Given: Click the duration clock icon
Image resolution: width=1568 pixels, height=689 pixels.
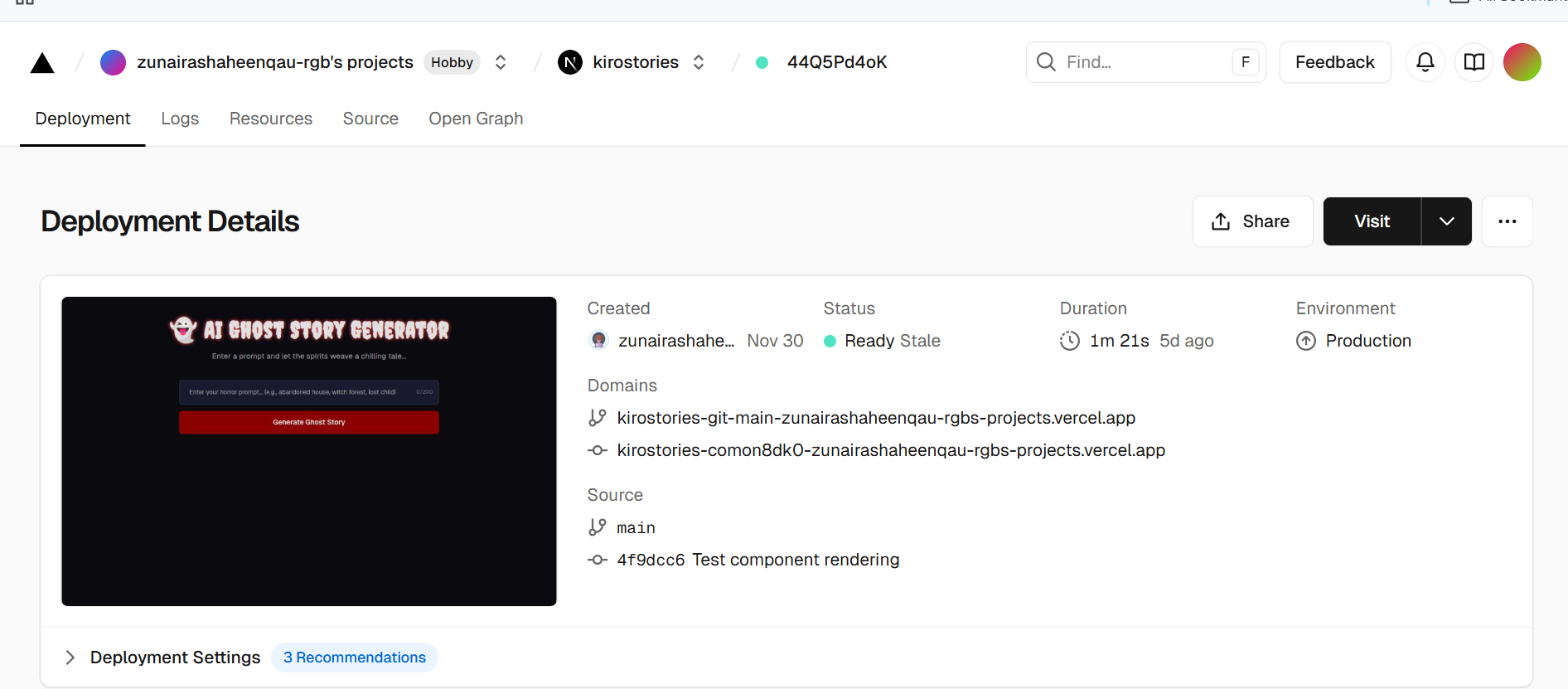Looking at the screenshot, I should pyautogui.click(x=1070, y=341).
